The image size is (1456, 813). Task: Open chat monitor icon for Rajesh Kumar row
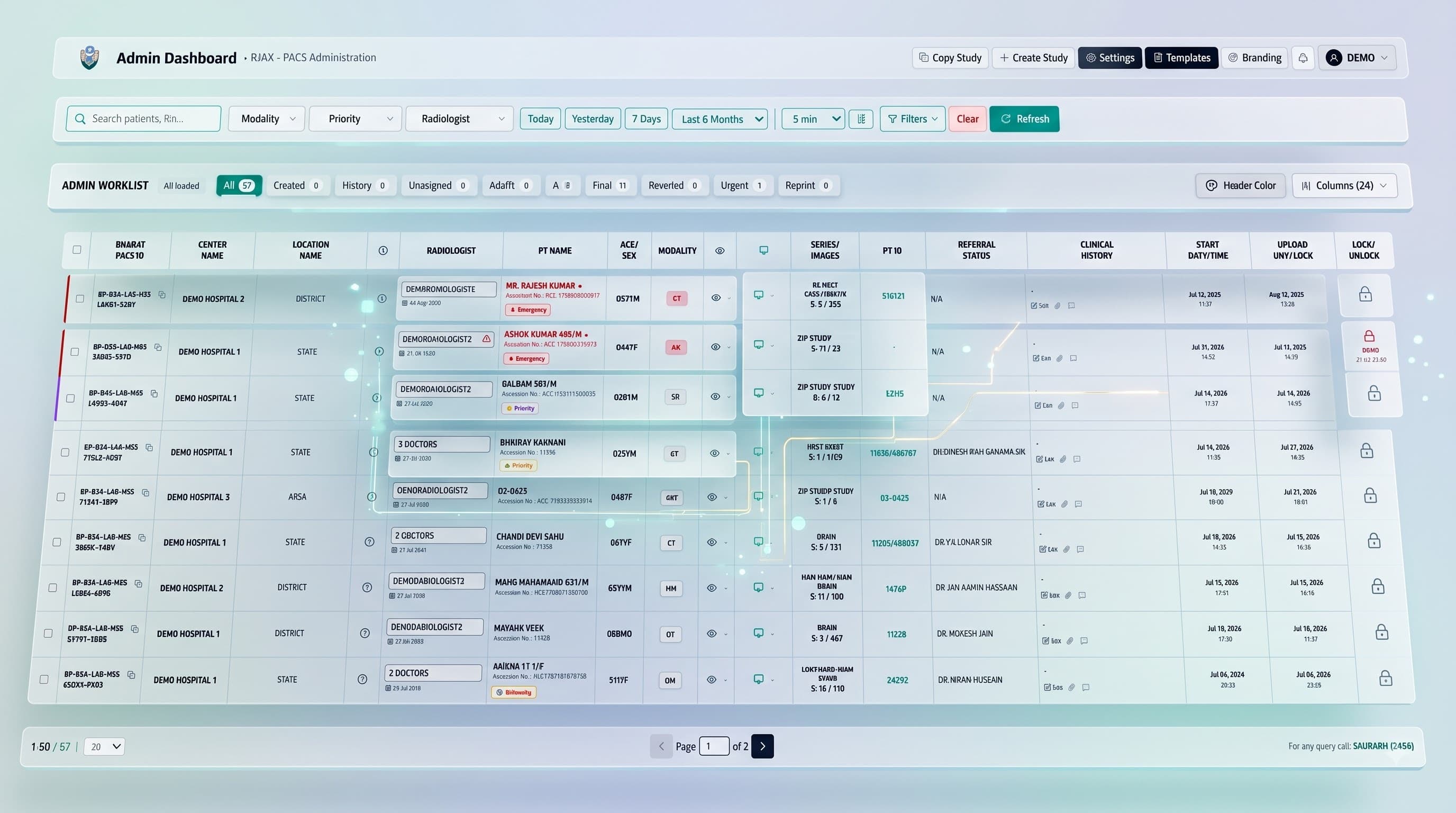(x=759, y=295)
